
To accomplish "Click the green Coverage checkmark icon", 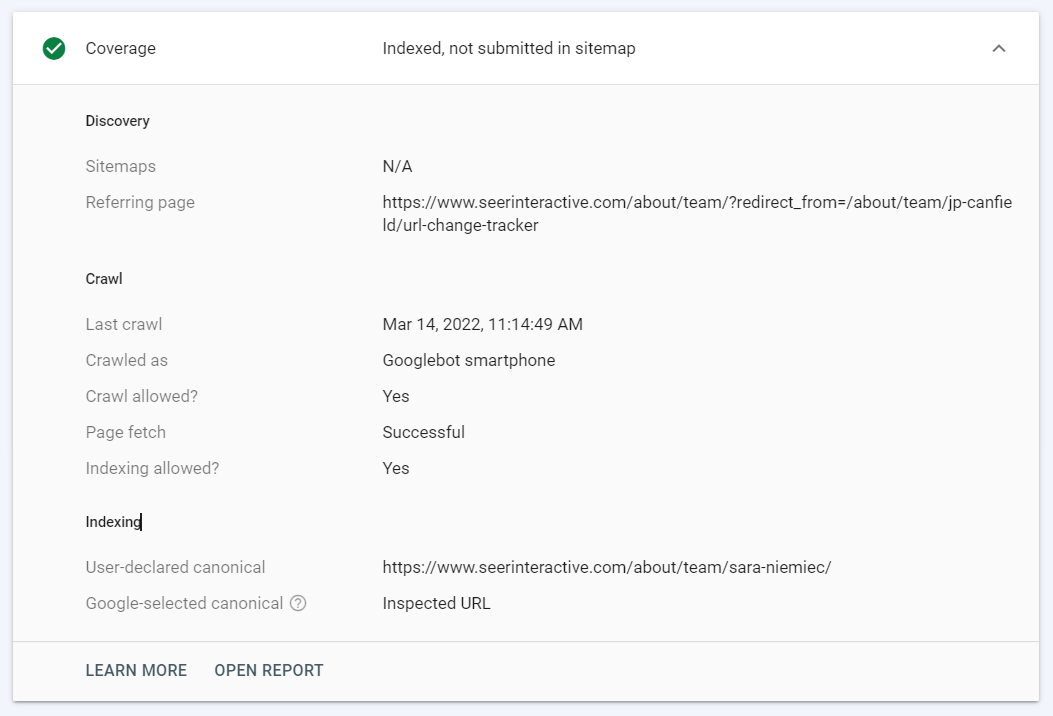I will point(54,48).
